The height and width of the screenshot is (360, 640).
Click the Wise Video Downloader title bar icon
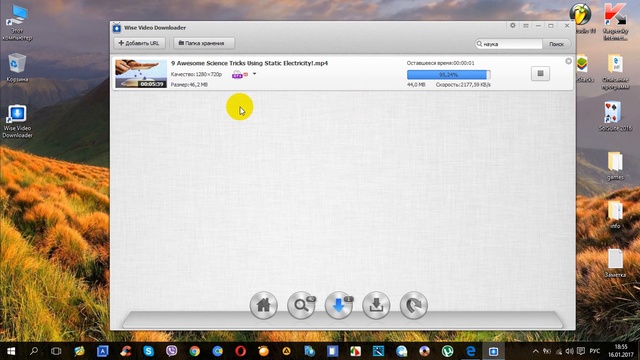tap(117, 28)
